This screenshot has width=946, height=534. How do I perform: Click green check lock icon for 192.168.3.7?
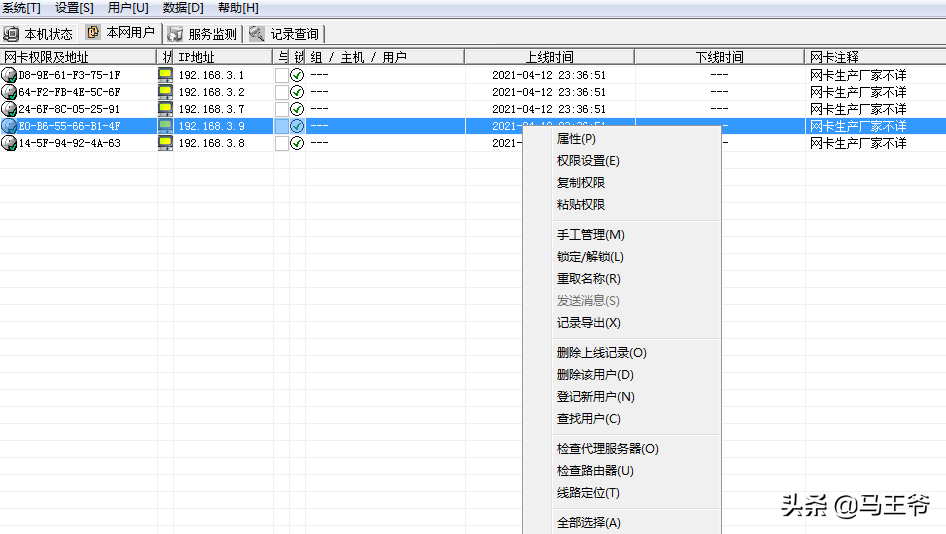pyautogui.click(x=297, y=109)
